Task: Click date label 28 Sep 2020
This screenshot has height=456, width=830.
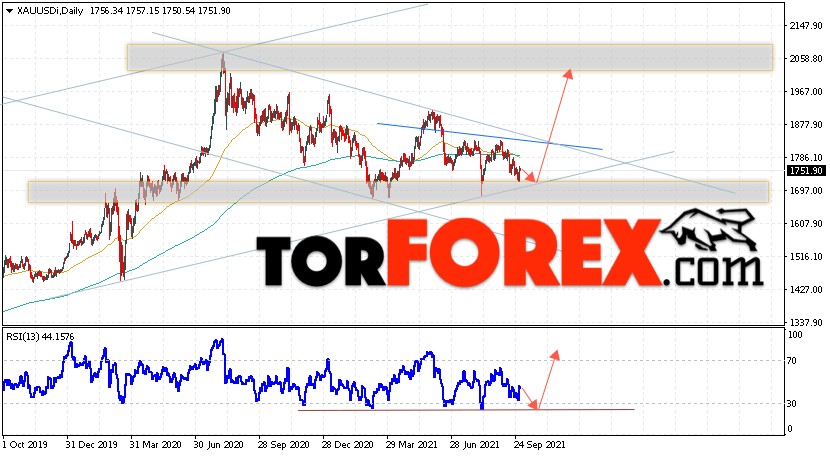Action: pyautogui.click(x=283, y=445)
